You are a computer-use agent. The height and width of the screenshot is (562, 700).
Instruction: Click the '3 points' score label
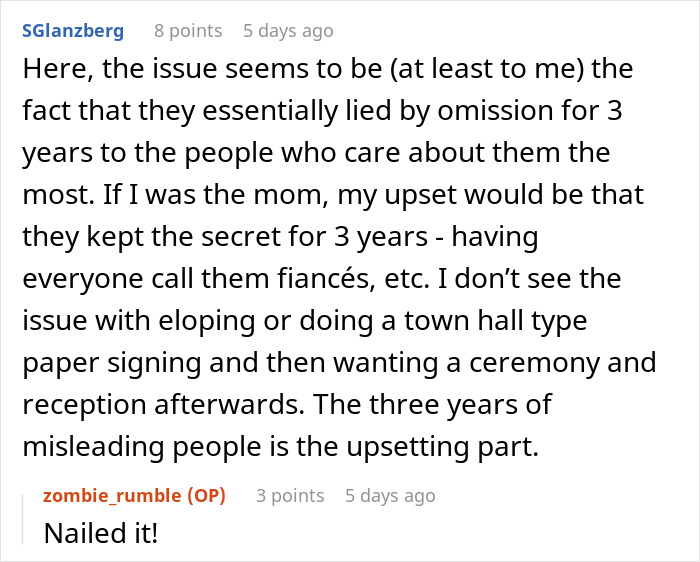point(290,495)
